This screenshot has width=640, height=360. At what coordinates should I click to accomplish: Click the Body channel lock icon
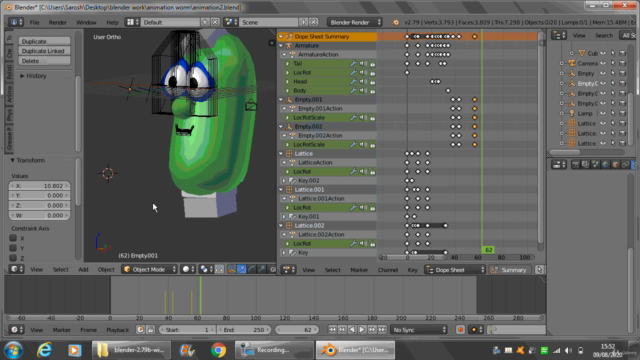pyautogui.click(x=373, y=91)
